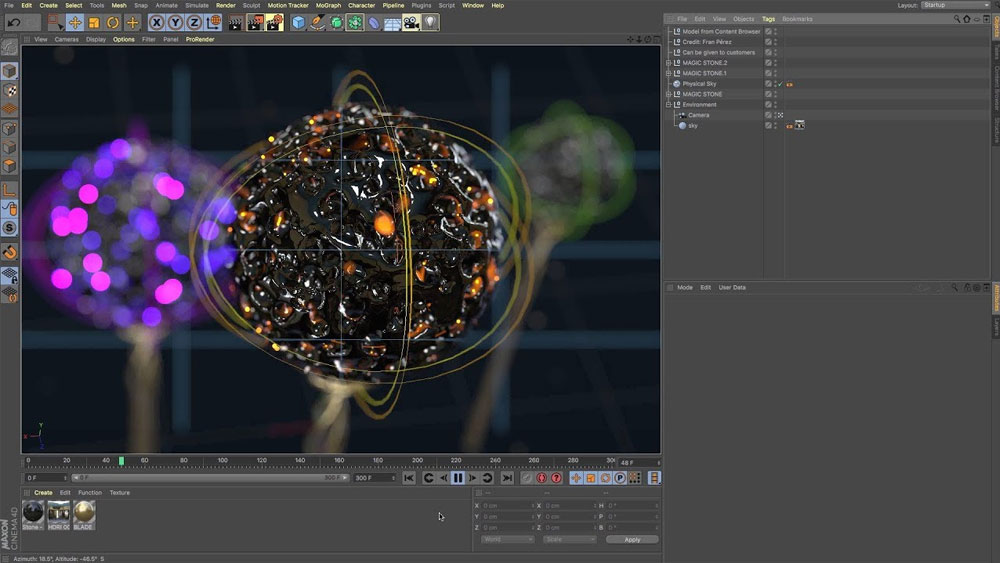Click the Record Active Objects button
Screen dimensions: 1000x563
527,478
